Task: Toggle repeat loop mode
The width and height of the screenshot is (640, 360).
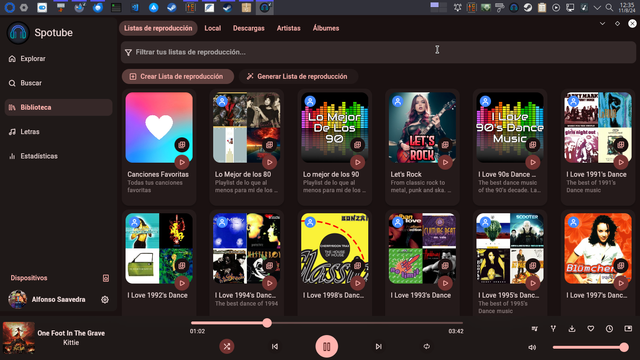Action: pyautogui.click(x=427, y=347)
